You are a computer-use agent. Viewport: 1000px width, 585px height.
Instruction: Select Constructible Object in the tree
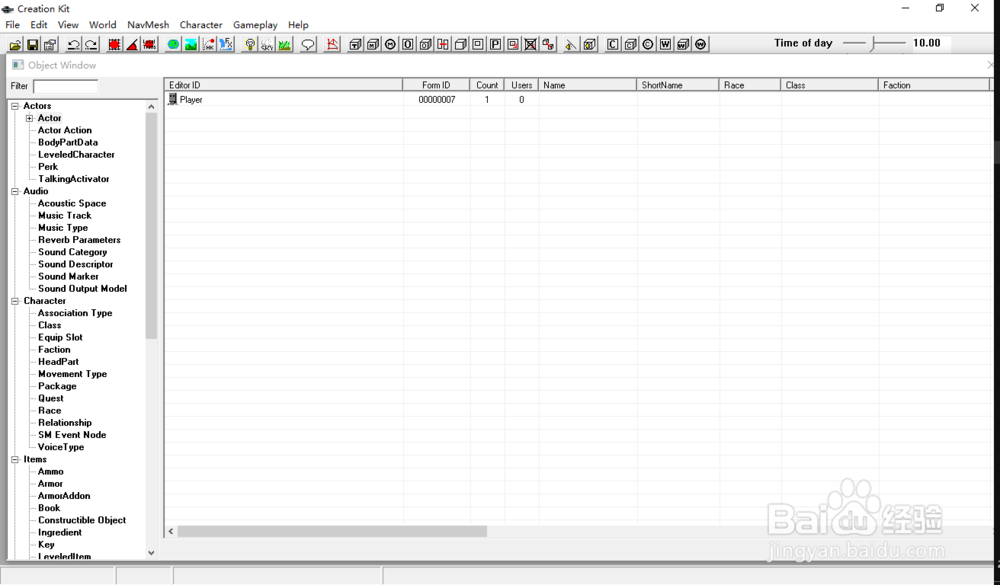[x=82, y=520]
